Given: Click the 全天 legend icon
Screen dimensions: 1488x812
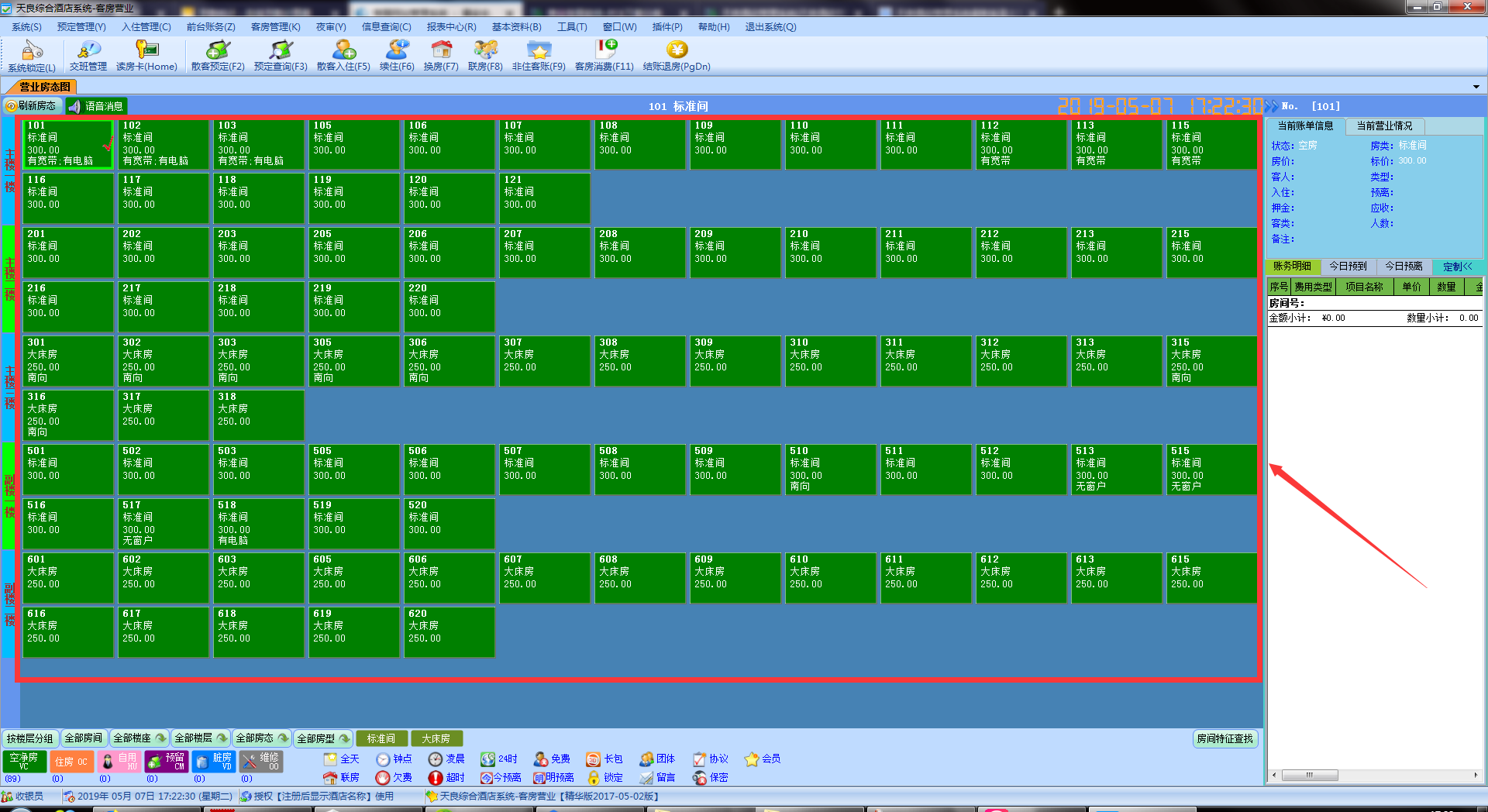Looking at the screenshot, I should click(331, 759).
